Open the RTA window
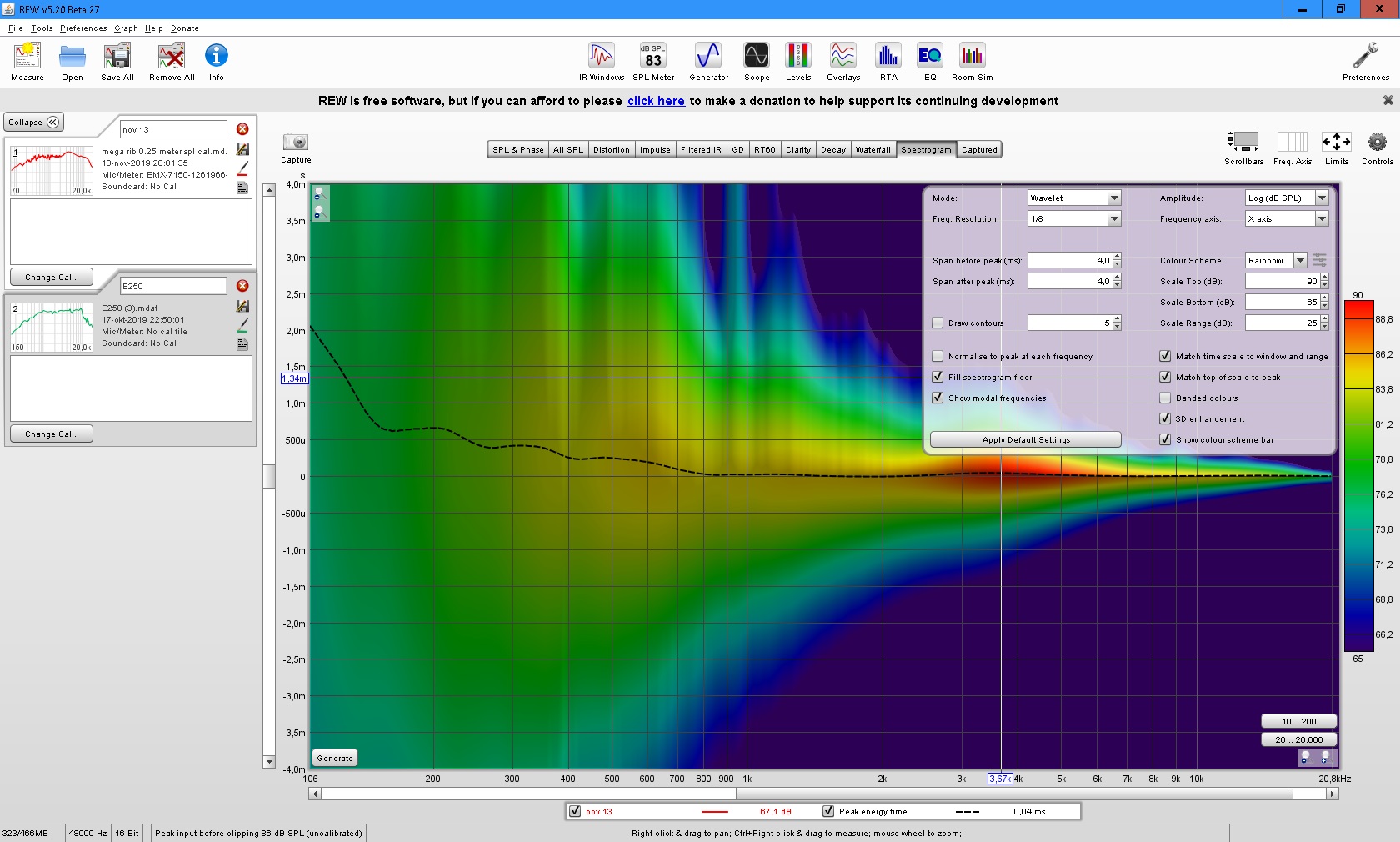The height and width of the screenshot is (842, 1400). (x=888, y=62)
